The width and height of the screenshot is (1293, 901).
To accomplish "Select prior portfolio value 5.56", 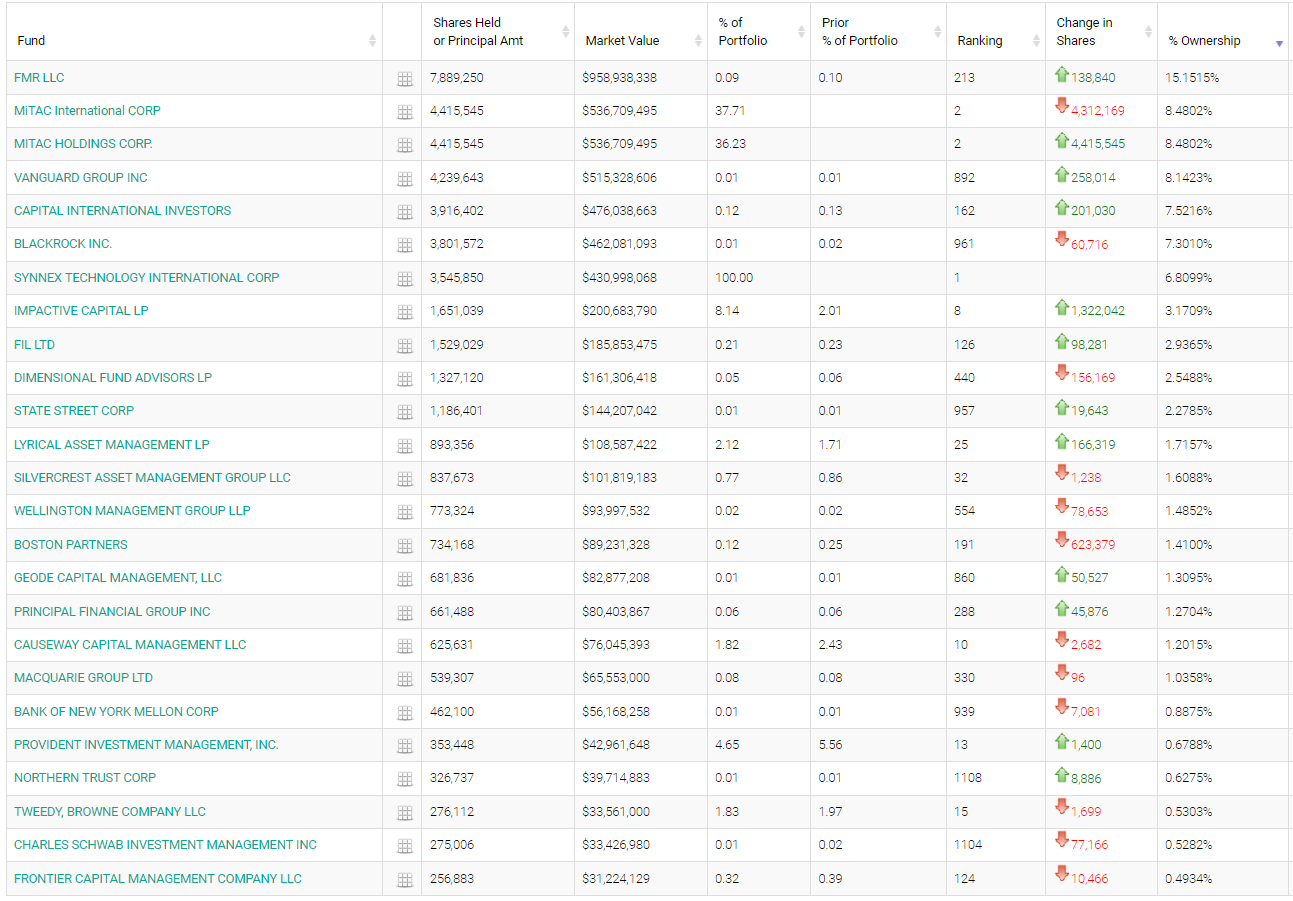I will tap(830, 745).
